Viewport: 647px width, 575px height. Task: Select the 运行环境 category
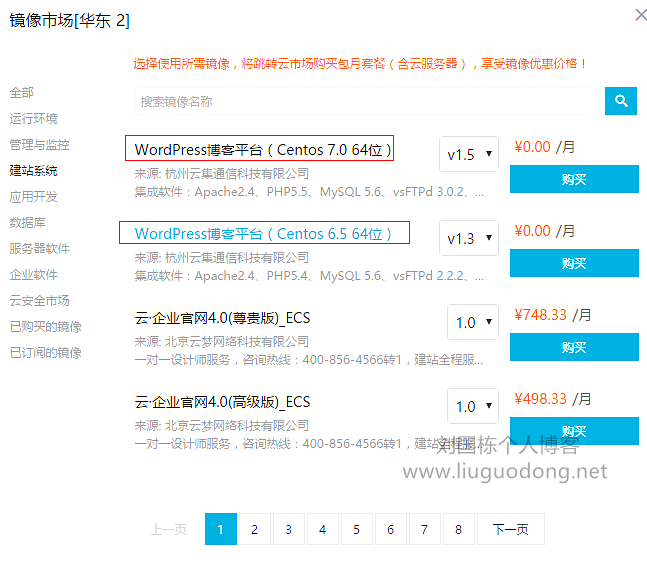tap(33, 118)
